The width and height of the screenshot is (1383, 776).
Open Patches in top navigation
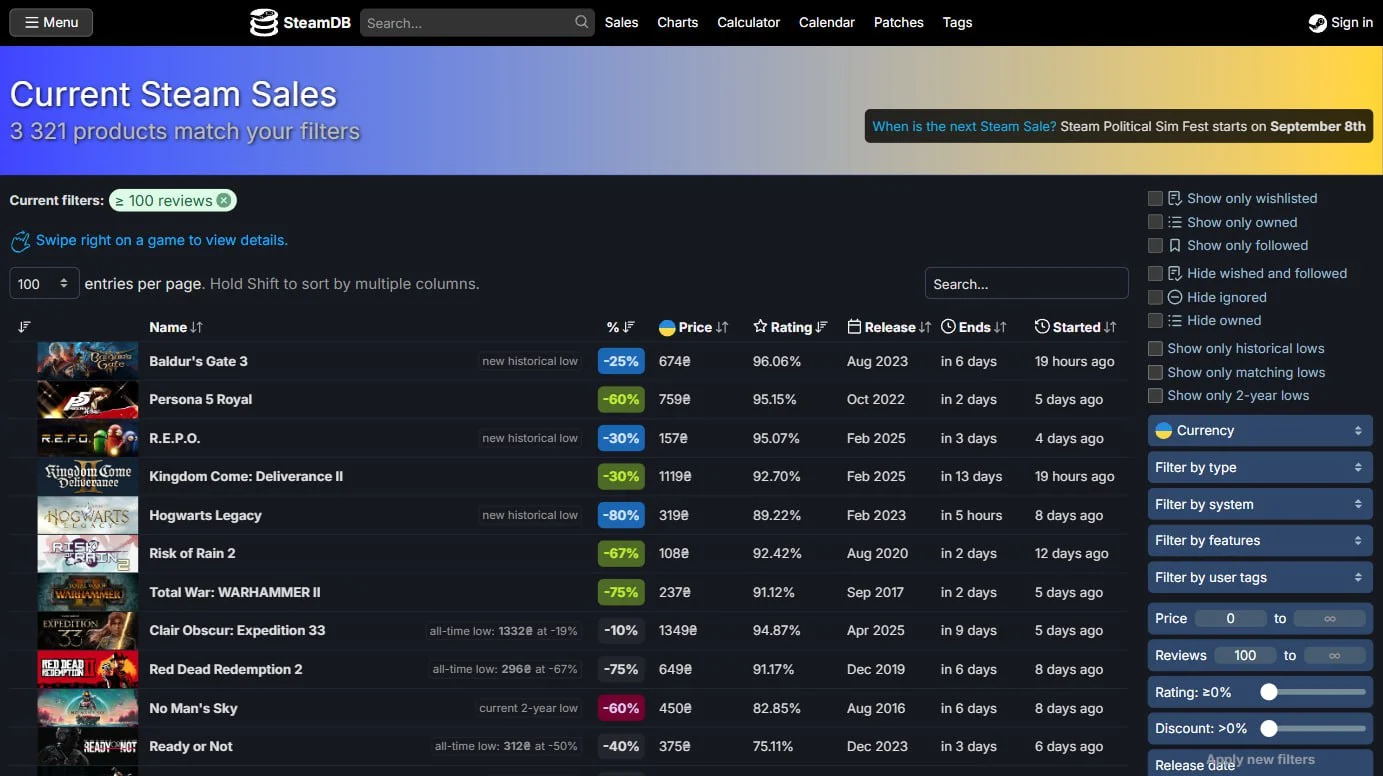click(x=899, y=22)
